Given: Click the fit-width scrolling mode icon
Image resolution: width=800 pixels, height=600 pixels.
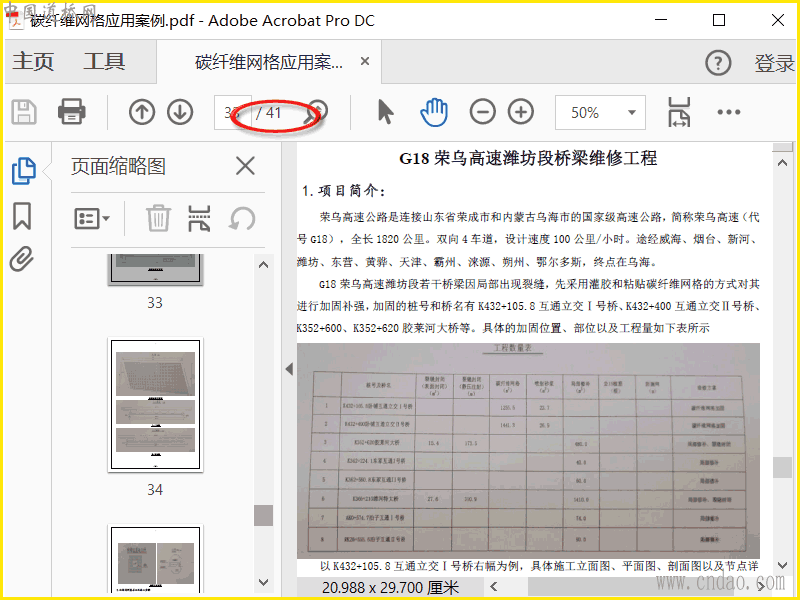Looking at the screenshot, I should 679,112.
